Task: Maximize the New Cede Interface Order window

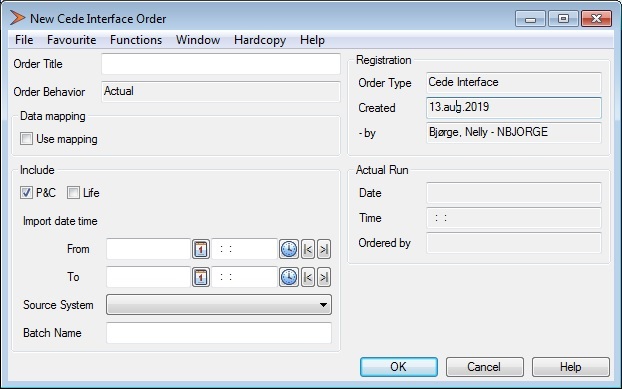Action: coord(563,19)
